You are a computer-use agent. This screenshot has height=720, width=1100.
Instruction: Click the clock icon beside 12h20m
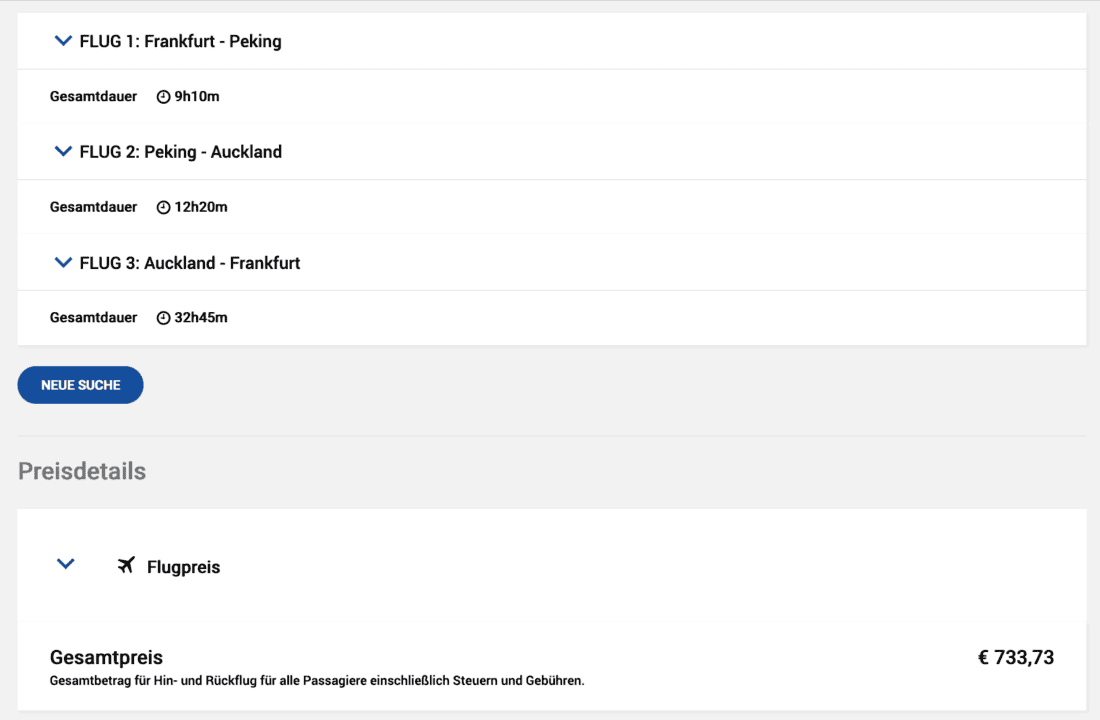click(x=164, y=208)
